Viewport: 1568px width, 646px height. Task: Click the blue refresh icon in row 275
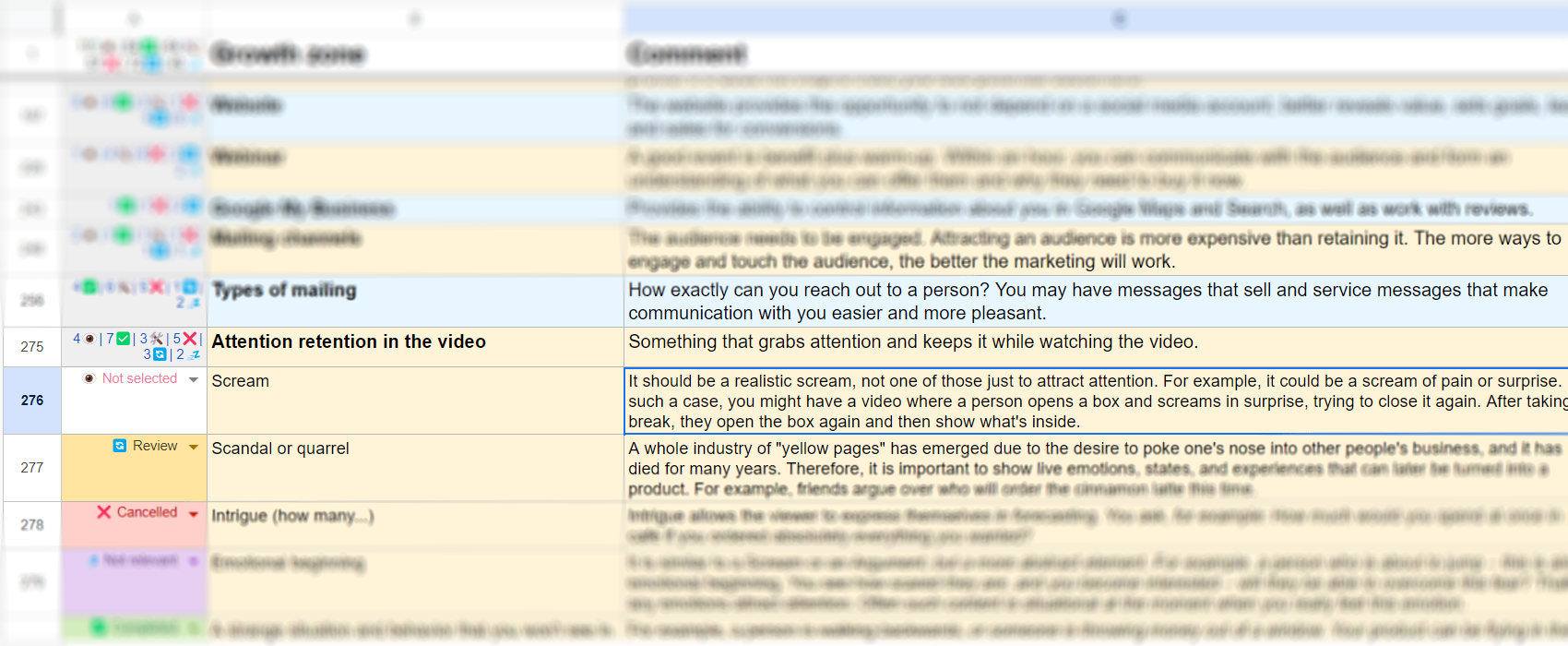(160, 354)
